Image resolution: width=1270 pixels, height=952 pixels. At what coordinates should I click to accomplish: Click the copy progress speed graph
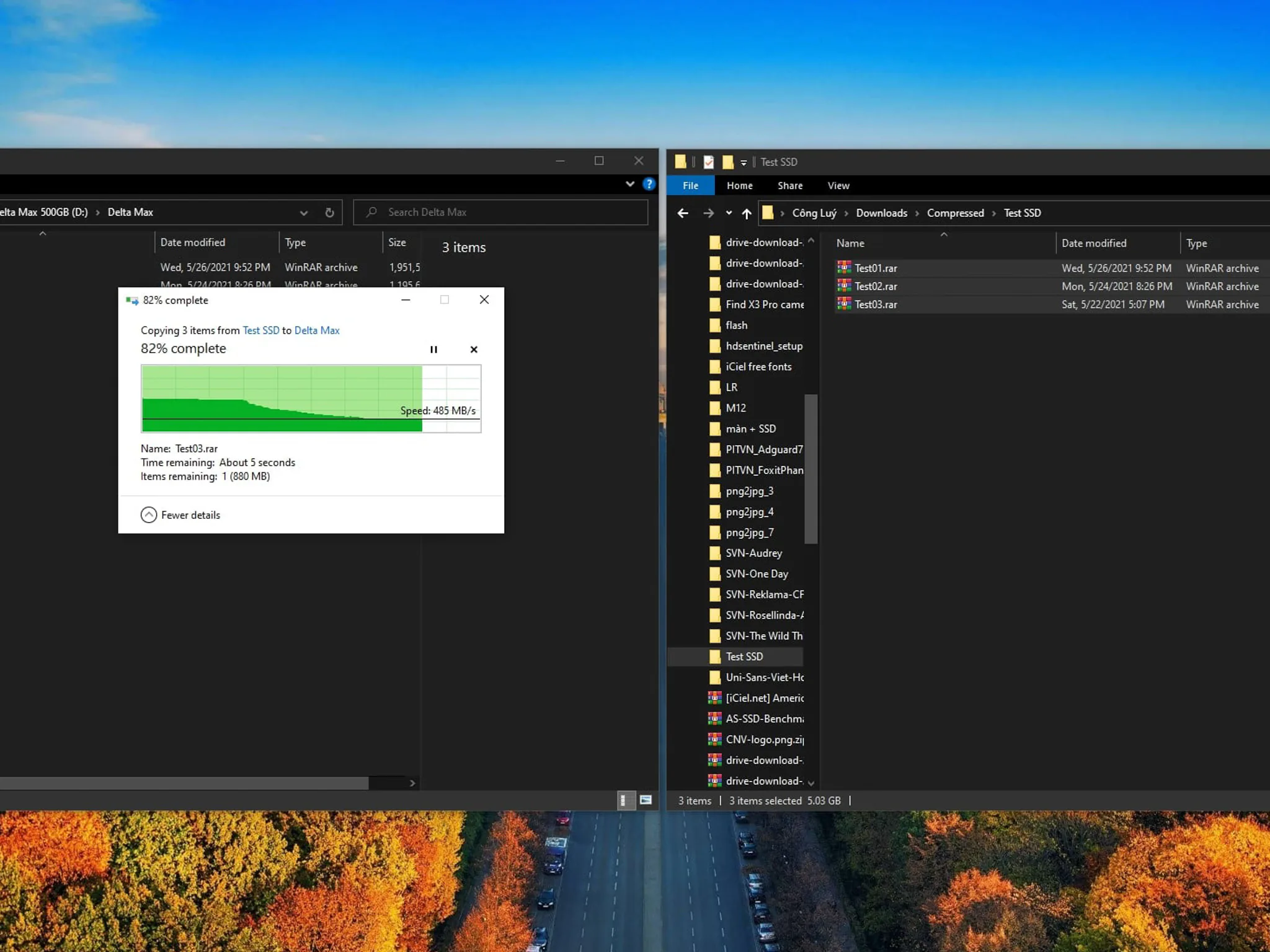311,399
